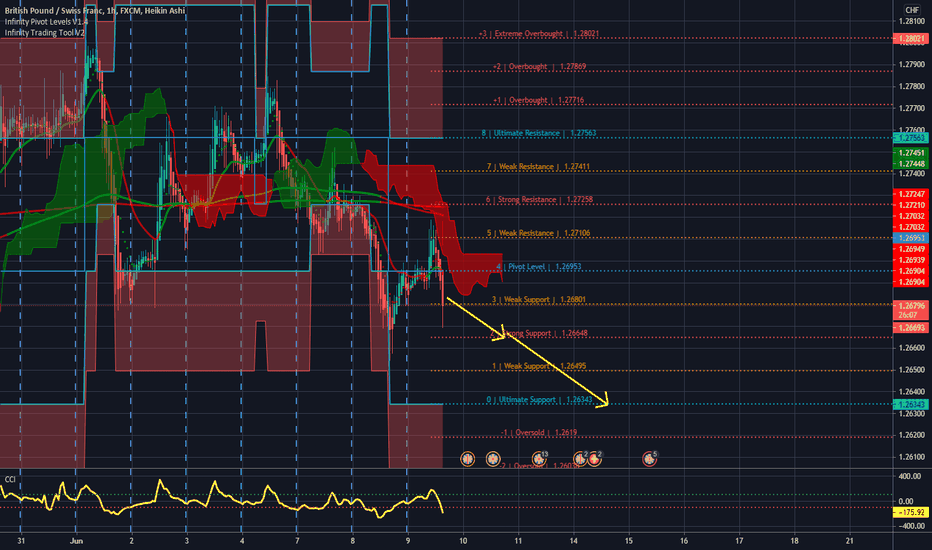This screenshot has height=550, width=932.
Task: Click the teal 1.26343 price axis tag
Action: click(911, 404)
